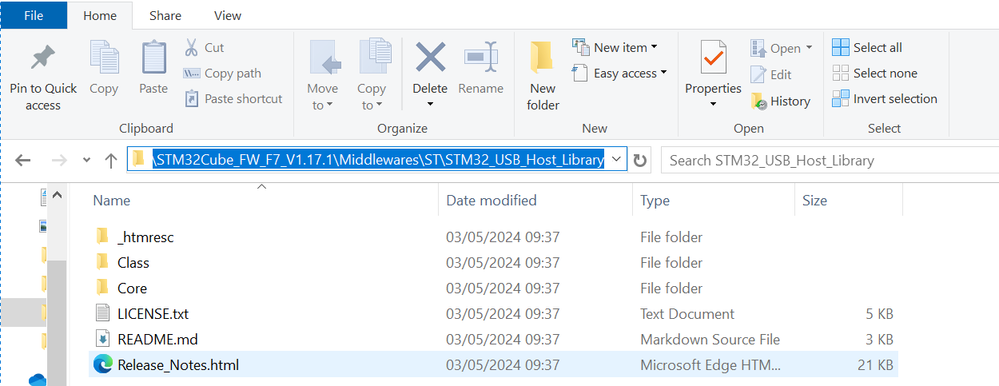Select the Release_Notes.html file name
The image size is (999, 386).
(x=178, y=365)
